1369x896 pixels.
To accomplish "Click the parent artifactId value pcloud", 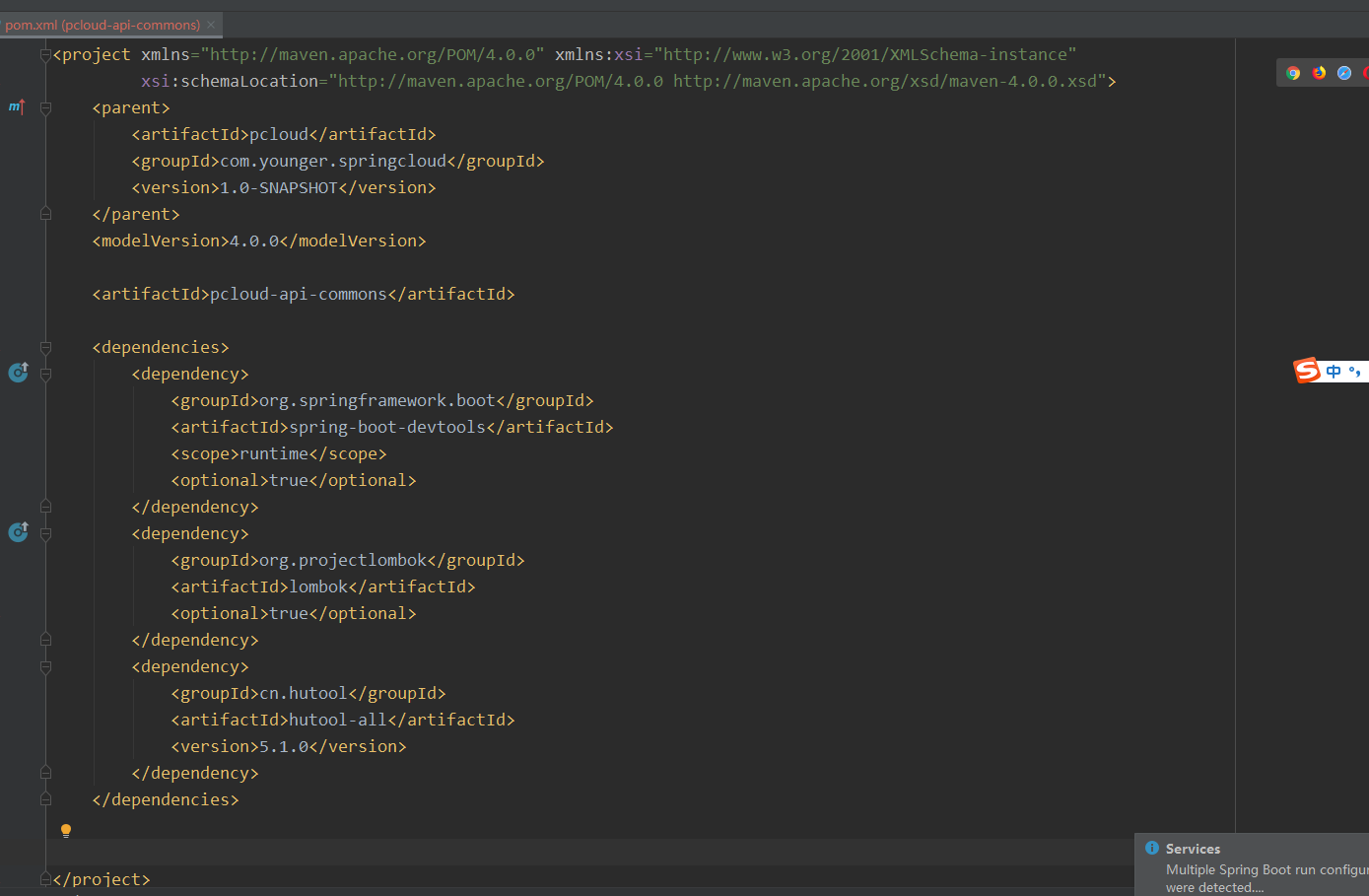I will tap(279, 134).
